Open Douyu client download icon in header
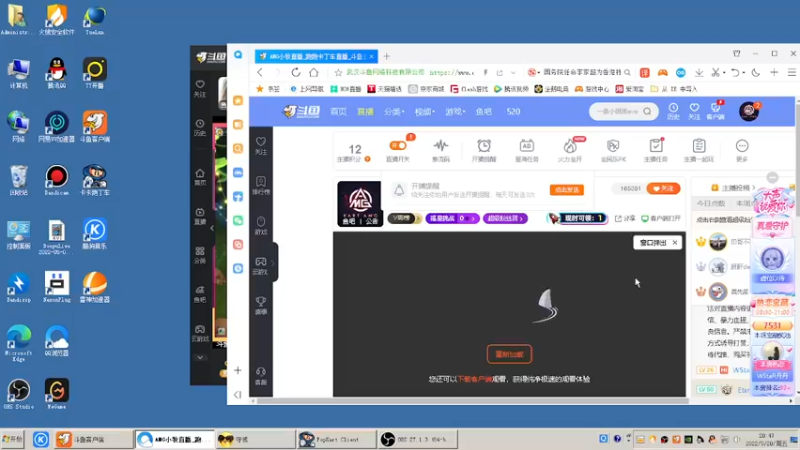This screenshot has width=800, height=450. click(x=715, y=110)
